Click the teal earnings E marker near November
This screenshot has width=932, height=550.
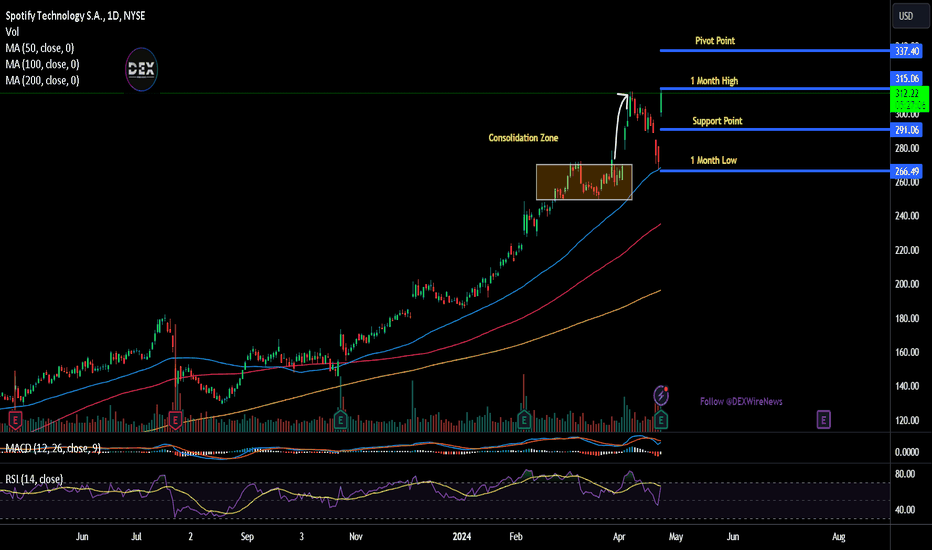[x=340, y=420]
